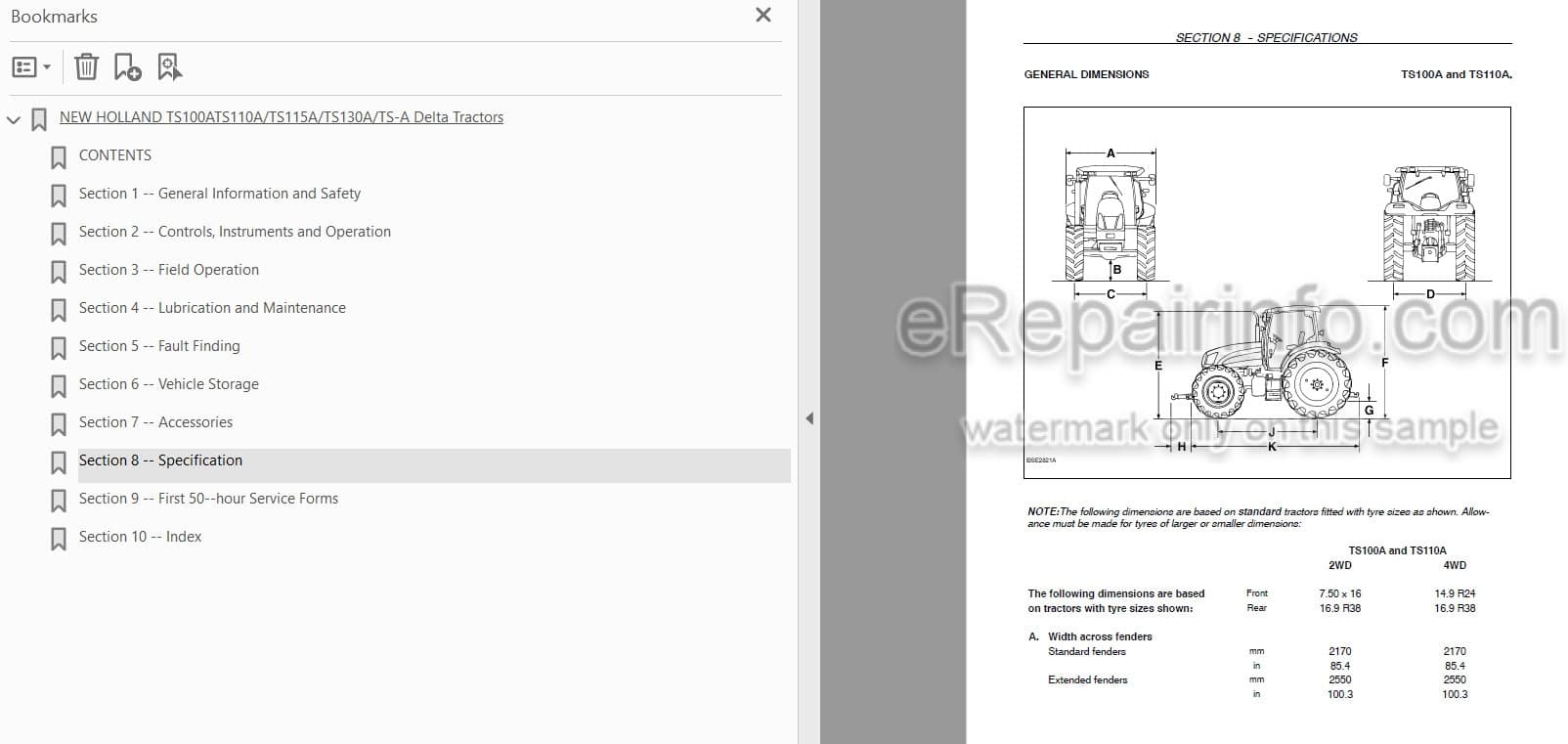Click bookmark icon beside Section 9
This screenshot has height=744, width=1568.
coord(59,501)
